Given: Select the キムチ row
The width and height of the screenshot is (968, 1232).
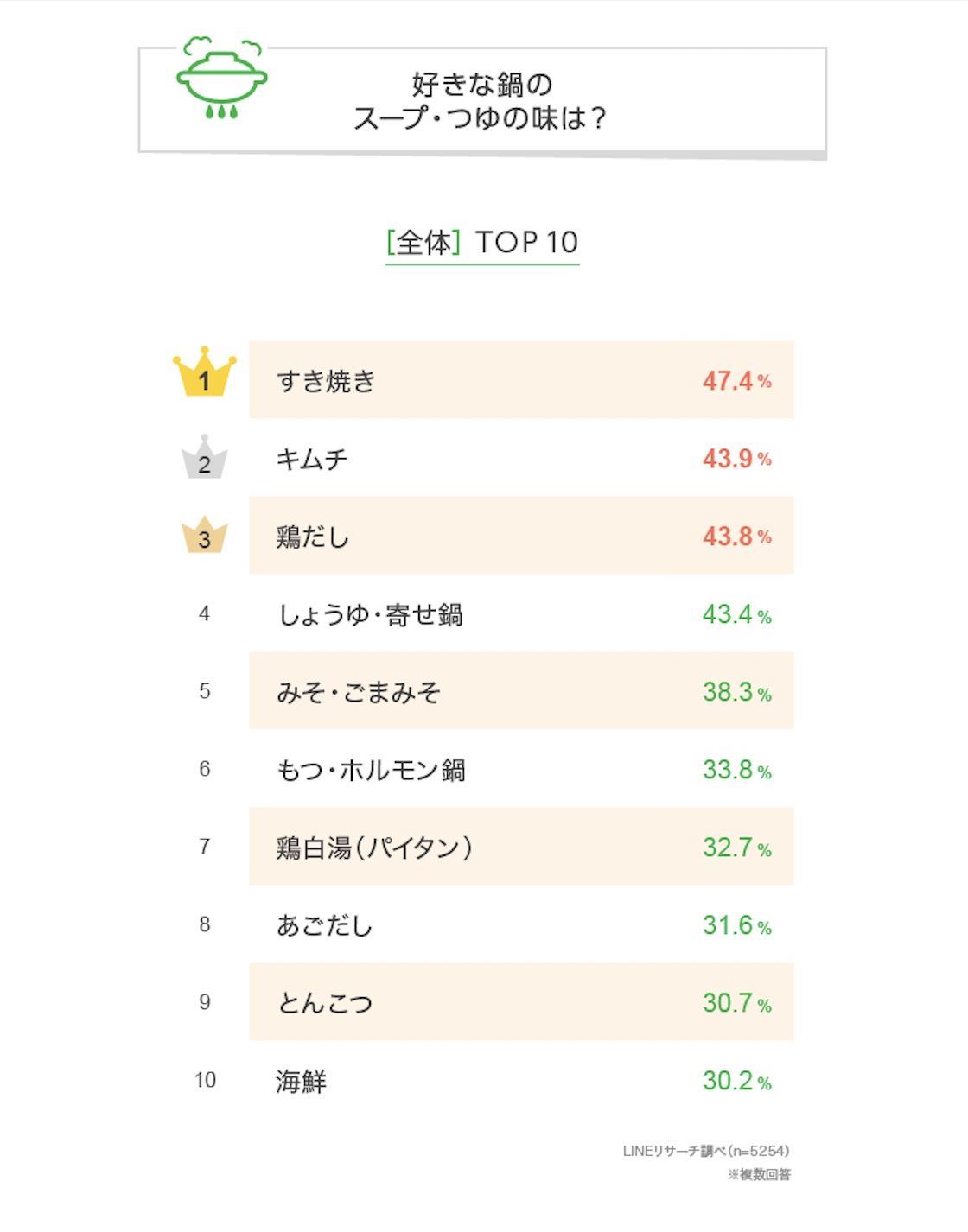Looking at the screenshot, I should click(x=521, y=458).
